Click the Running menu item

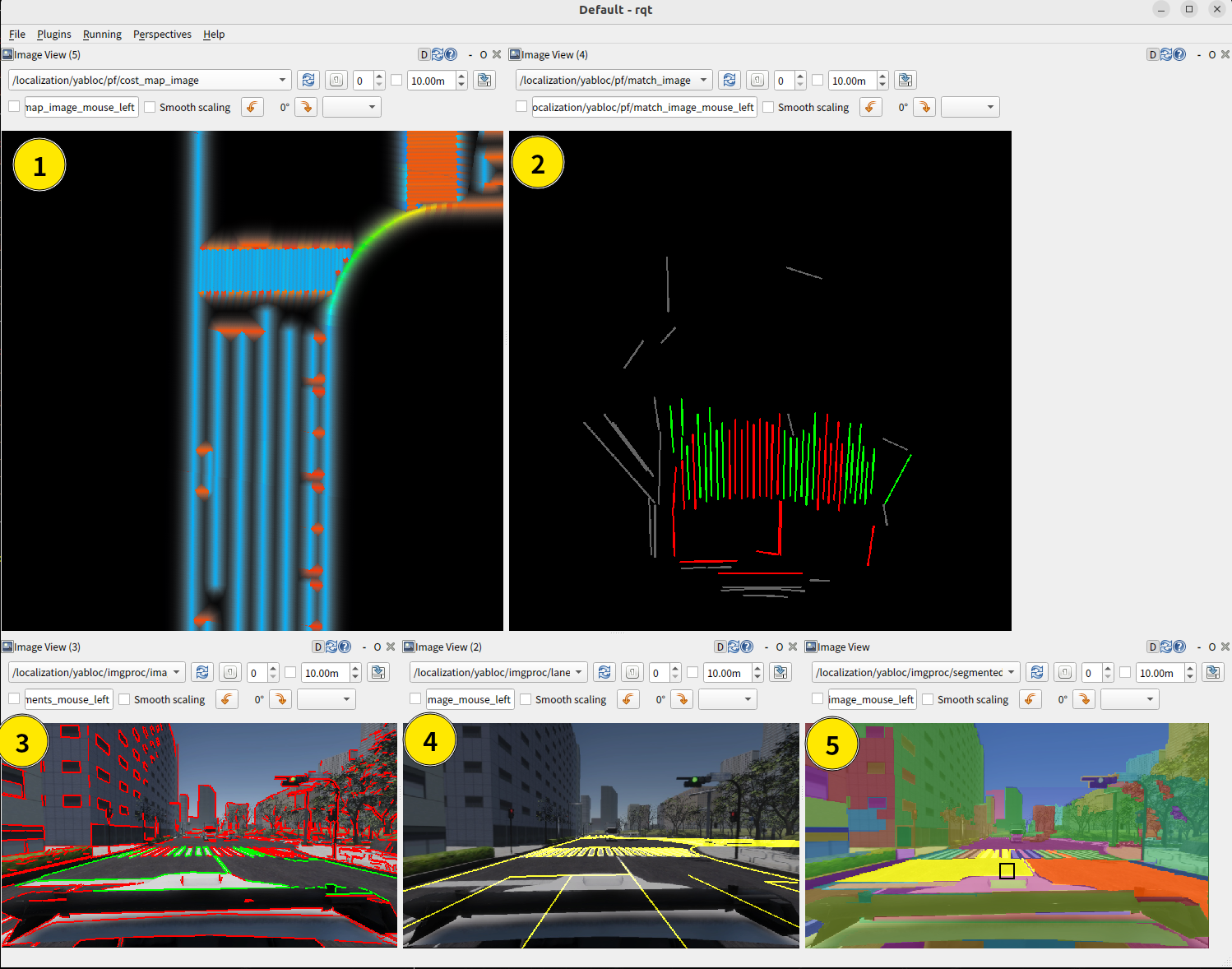[x=102, y=34]
